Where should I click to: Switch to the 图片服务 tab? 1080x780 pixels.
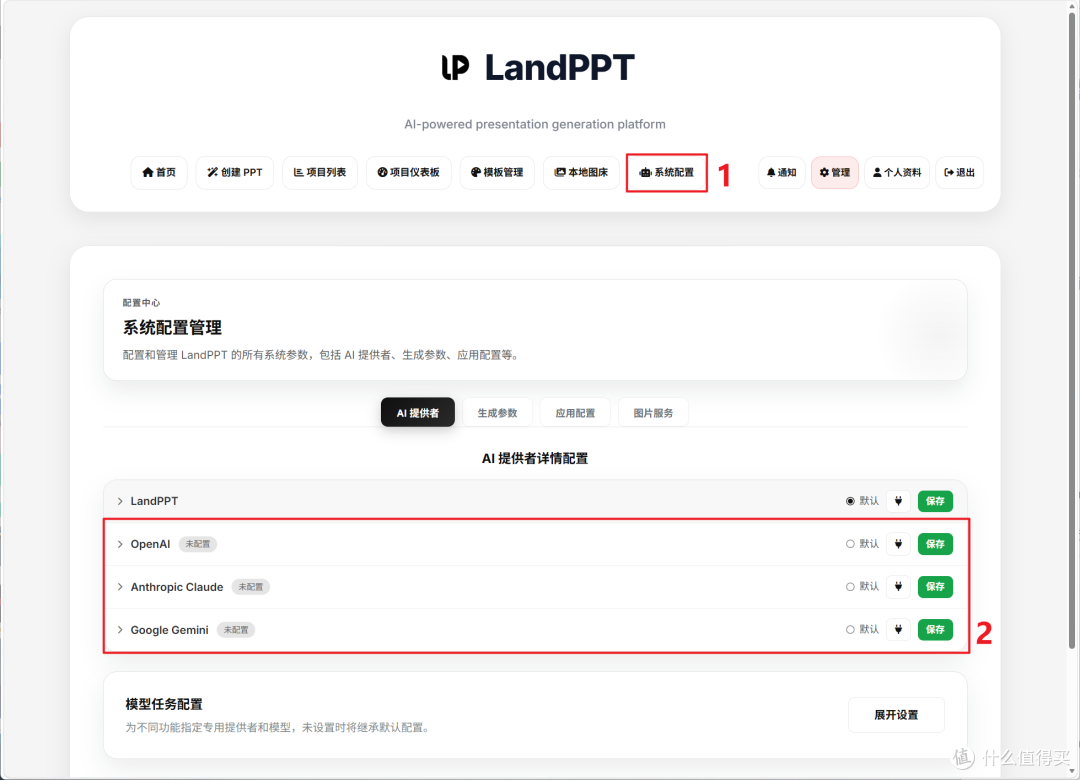[653, 412]
